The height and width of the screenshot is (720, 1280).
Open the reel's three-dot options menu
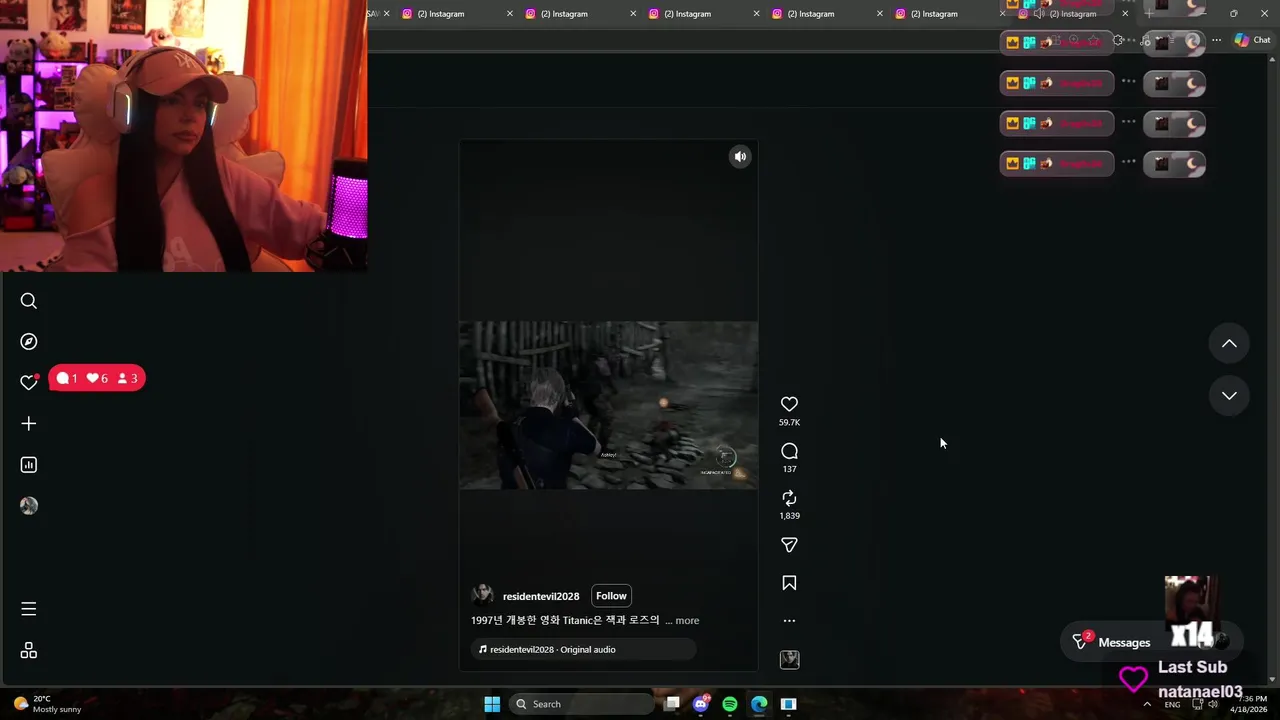point(789,621)
